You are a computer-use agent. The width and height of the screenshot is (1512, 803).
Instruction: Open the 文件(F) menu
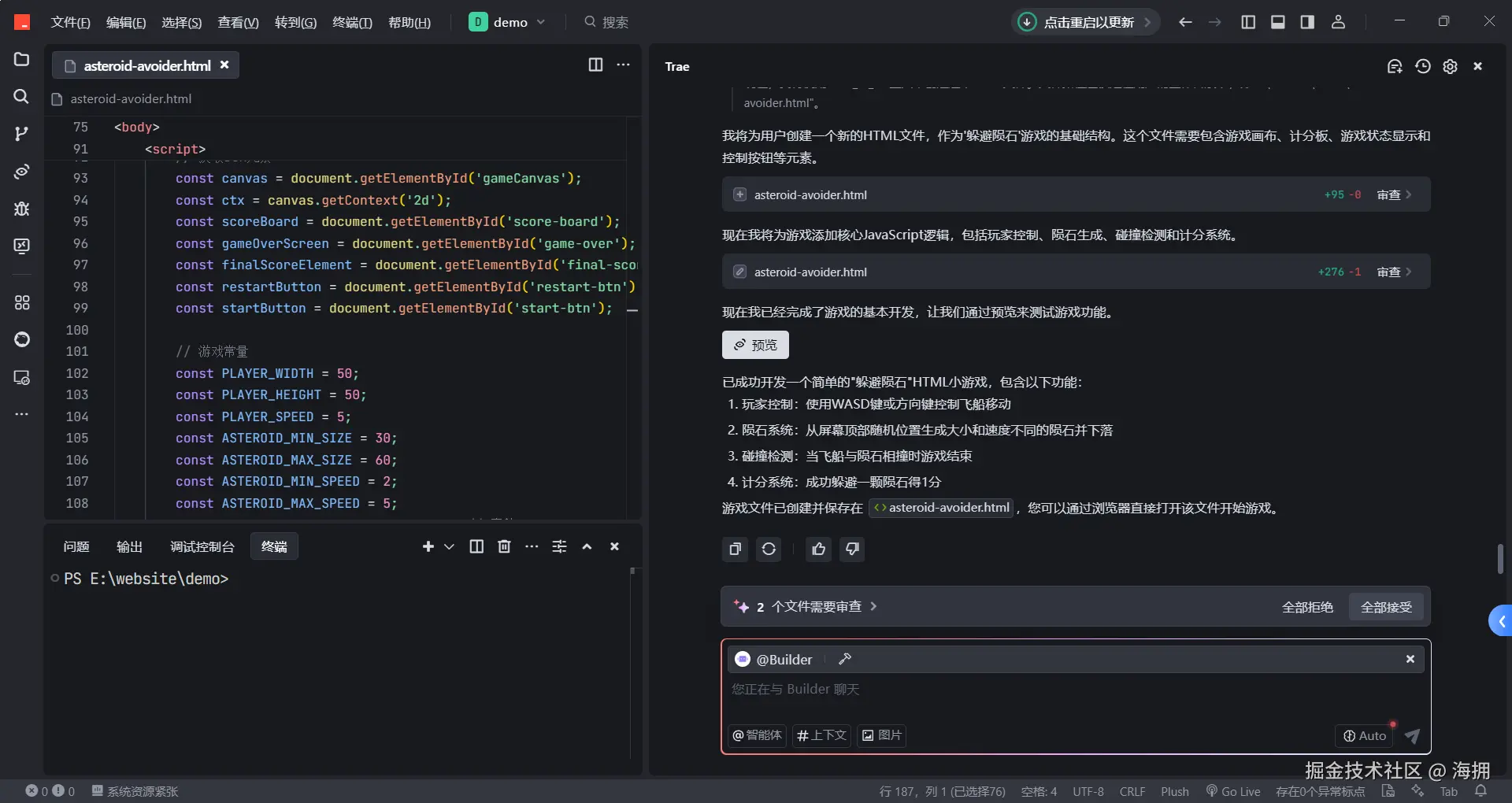pyautogui.click(x=70, y=22)
